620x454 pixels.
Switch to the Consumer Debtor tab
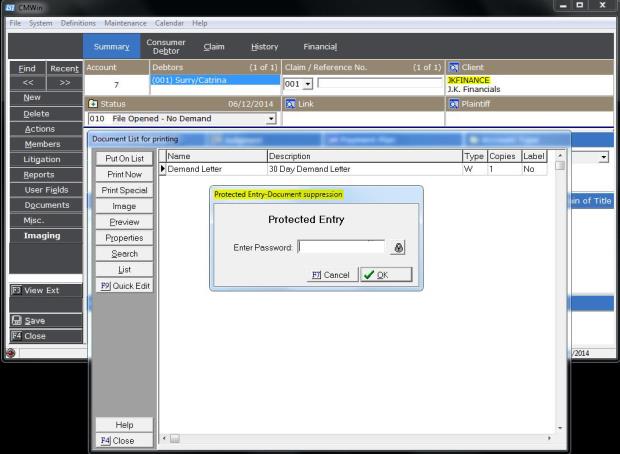pos(166,47)
